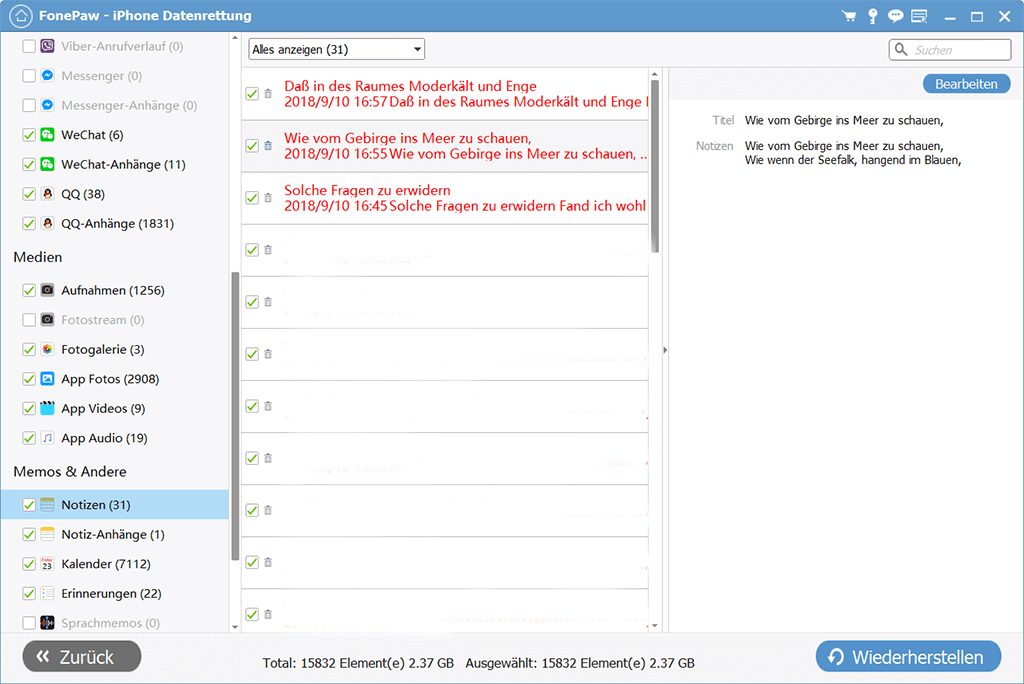The image size is (1024, 684).
Task: Uncheck the QQ-Anhänge (1831) checkbox
Action: pos(29,223)
